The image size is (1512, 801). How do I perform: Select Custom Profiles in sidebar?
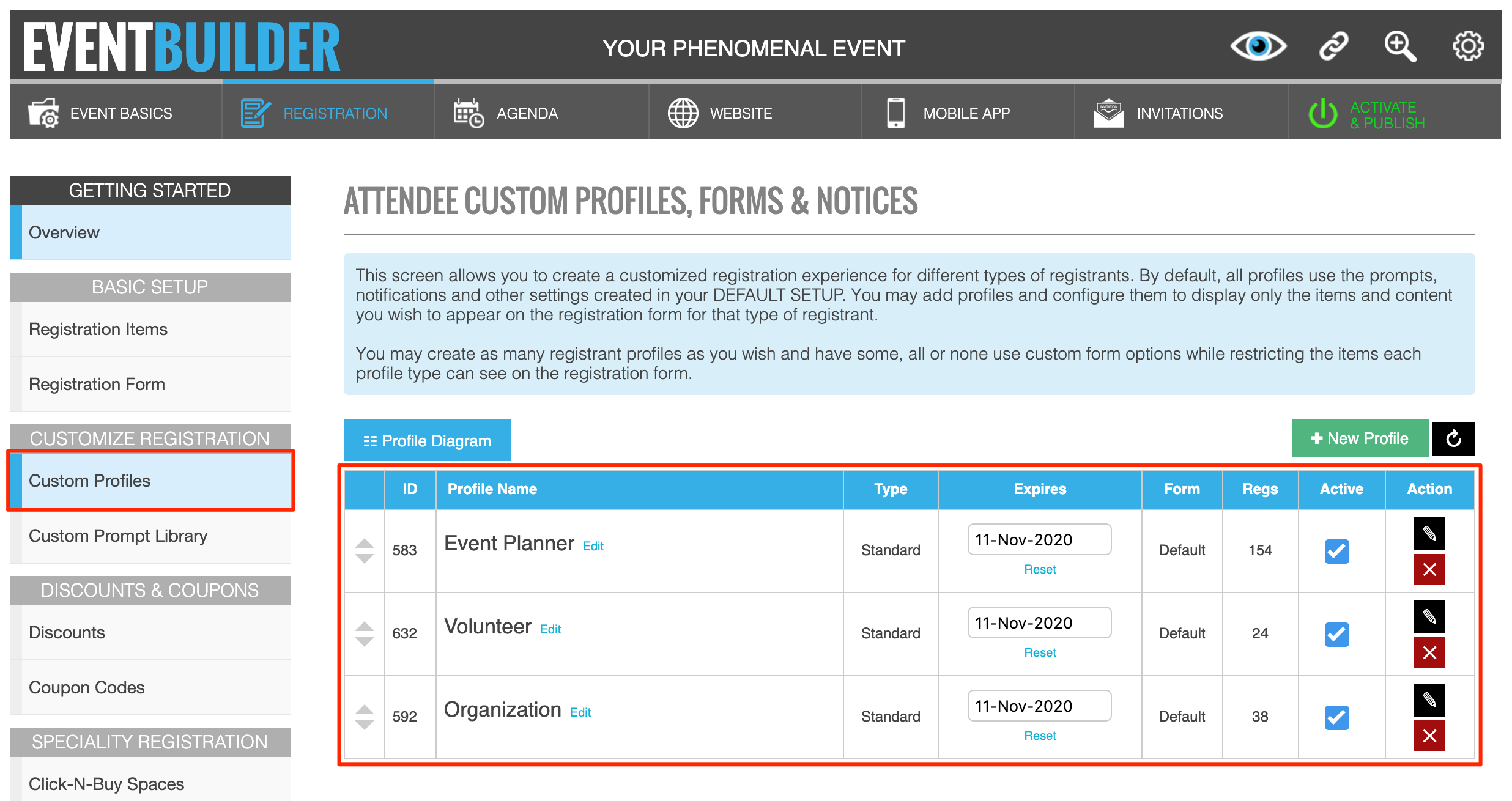coord(150,481)
